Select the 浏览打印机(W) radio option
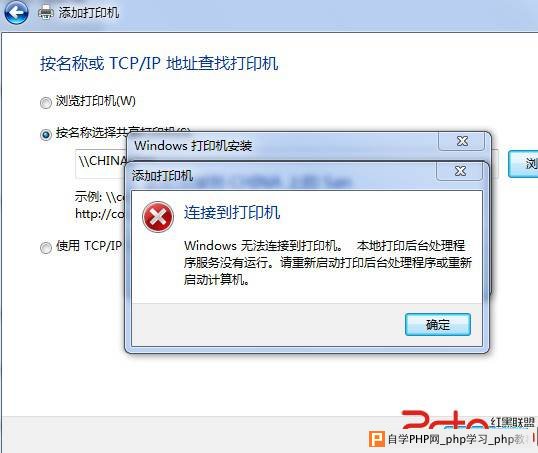 46,103
